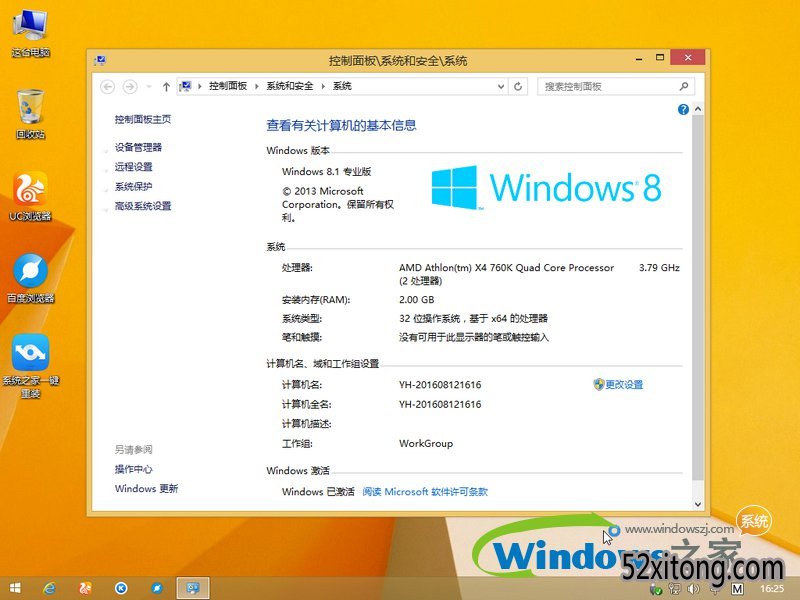Click the taskbar clock 16:25

point(772,589)
